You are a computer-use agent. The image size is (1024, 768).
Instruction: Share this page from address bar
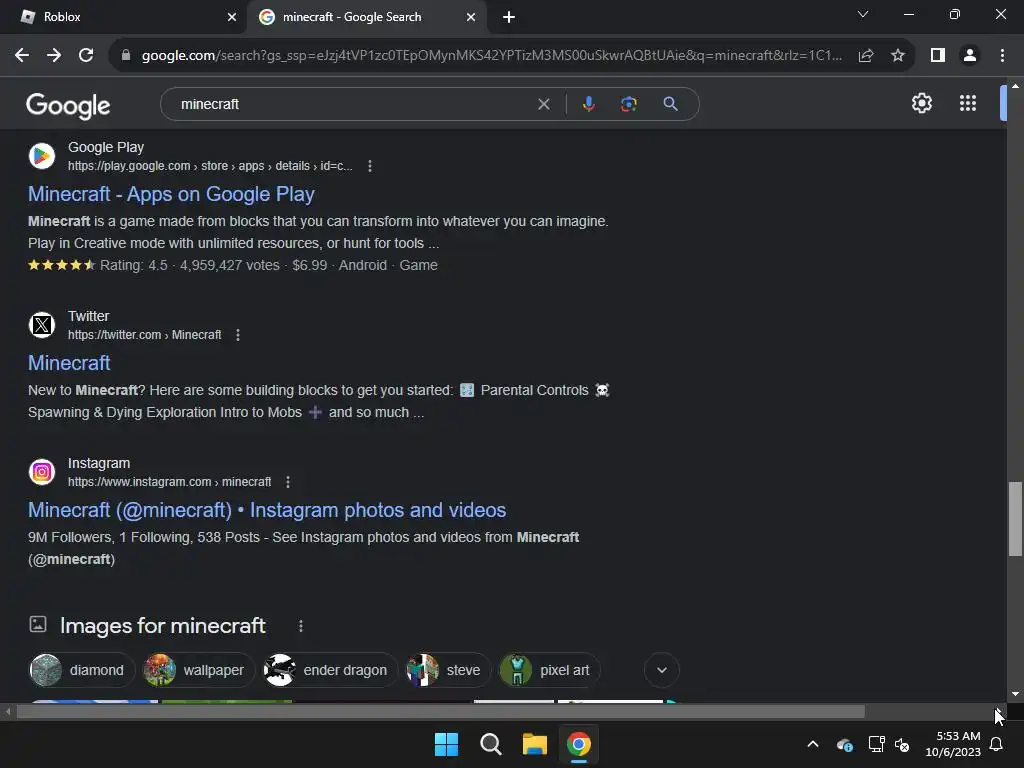(866, 56)
